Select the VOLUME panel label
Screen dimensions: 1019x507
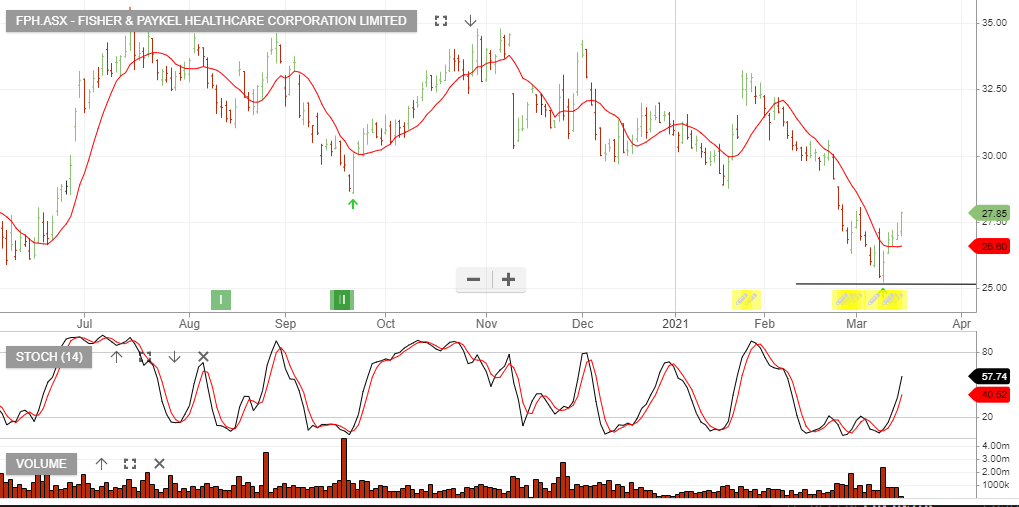pos(41,463)
